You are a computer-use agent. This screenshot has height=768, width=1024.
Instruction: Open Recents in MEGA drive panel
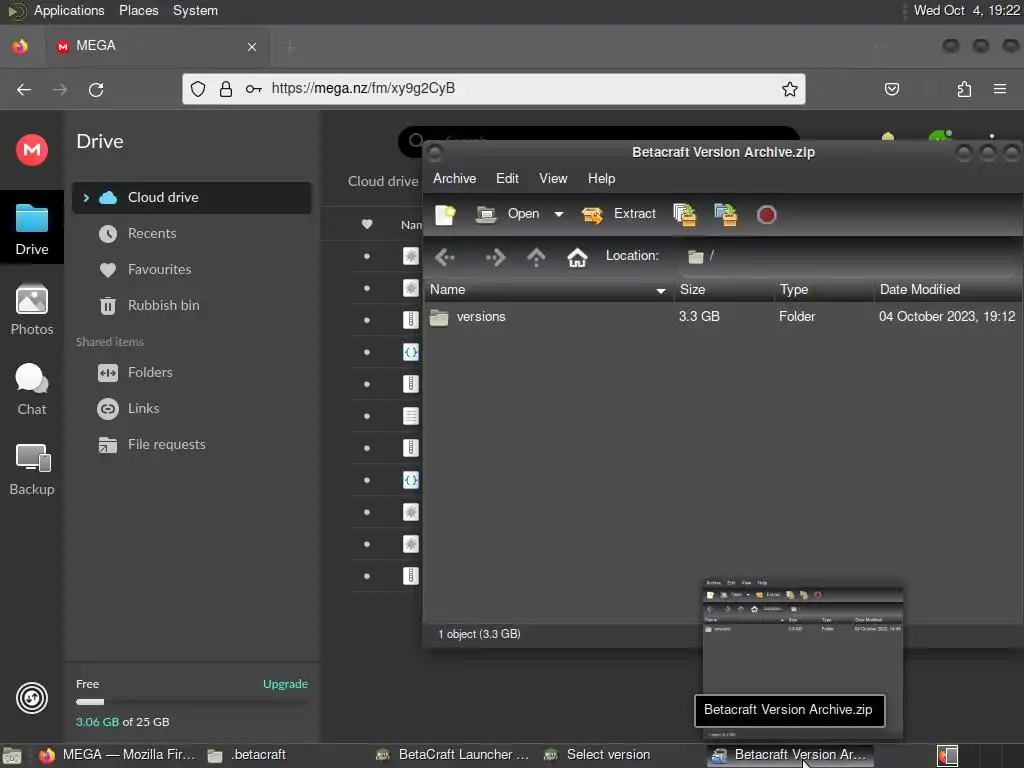tap(152, 233)
